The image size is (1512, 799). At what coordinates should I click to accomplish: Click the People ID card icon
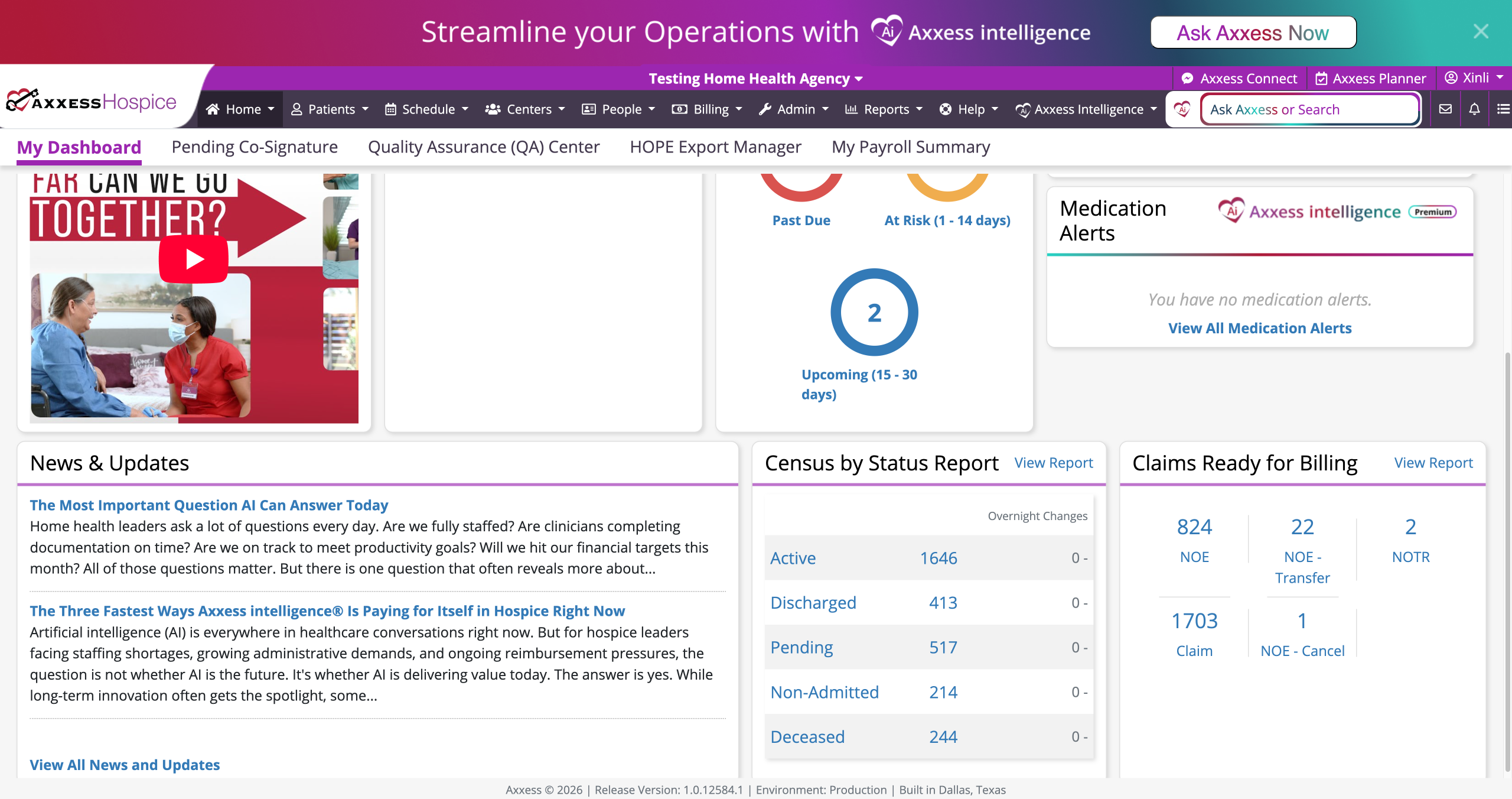(589, 109)
